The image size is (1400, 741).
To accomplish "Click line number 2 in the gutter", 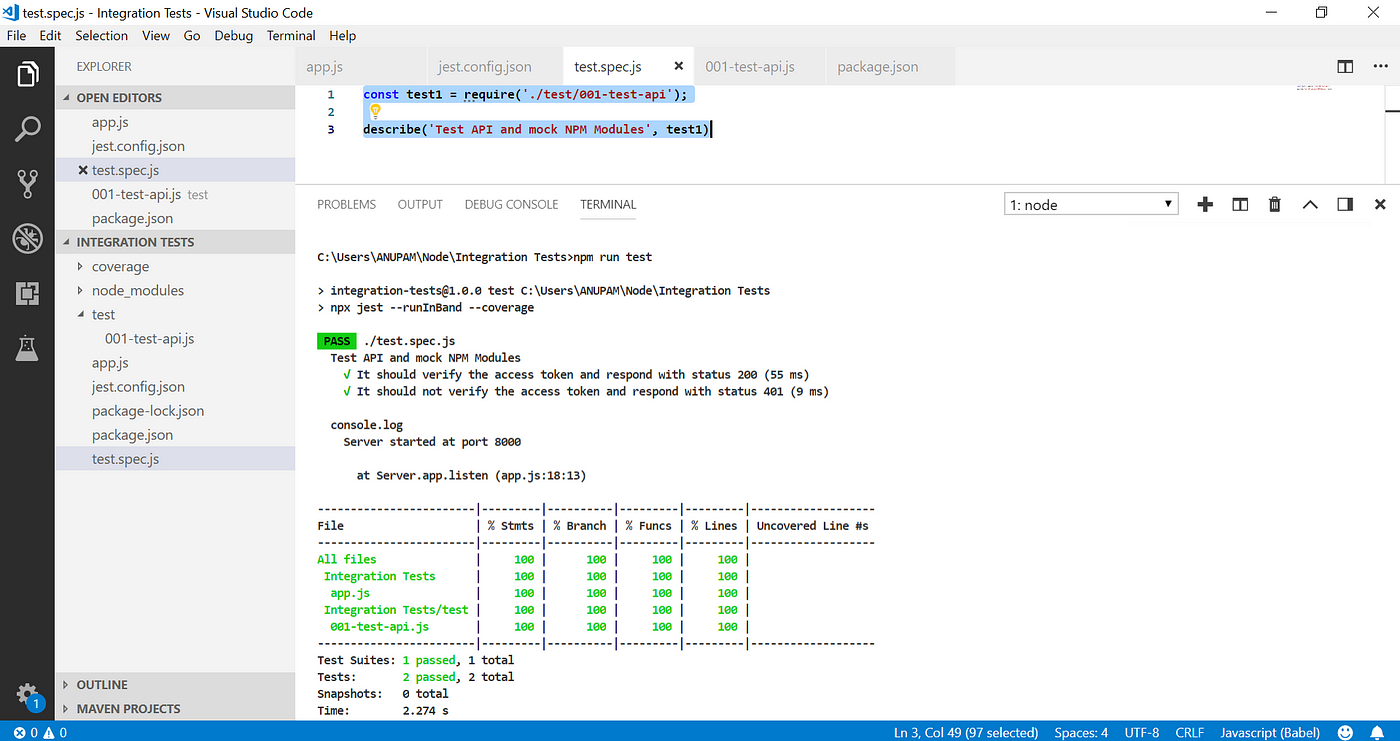I will tap(331, 111).
